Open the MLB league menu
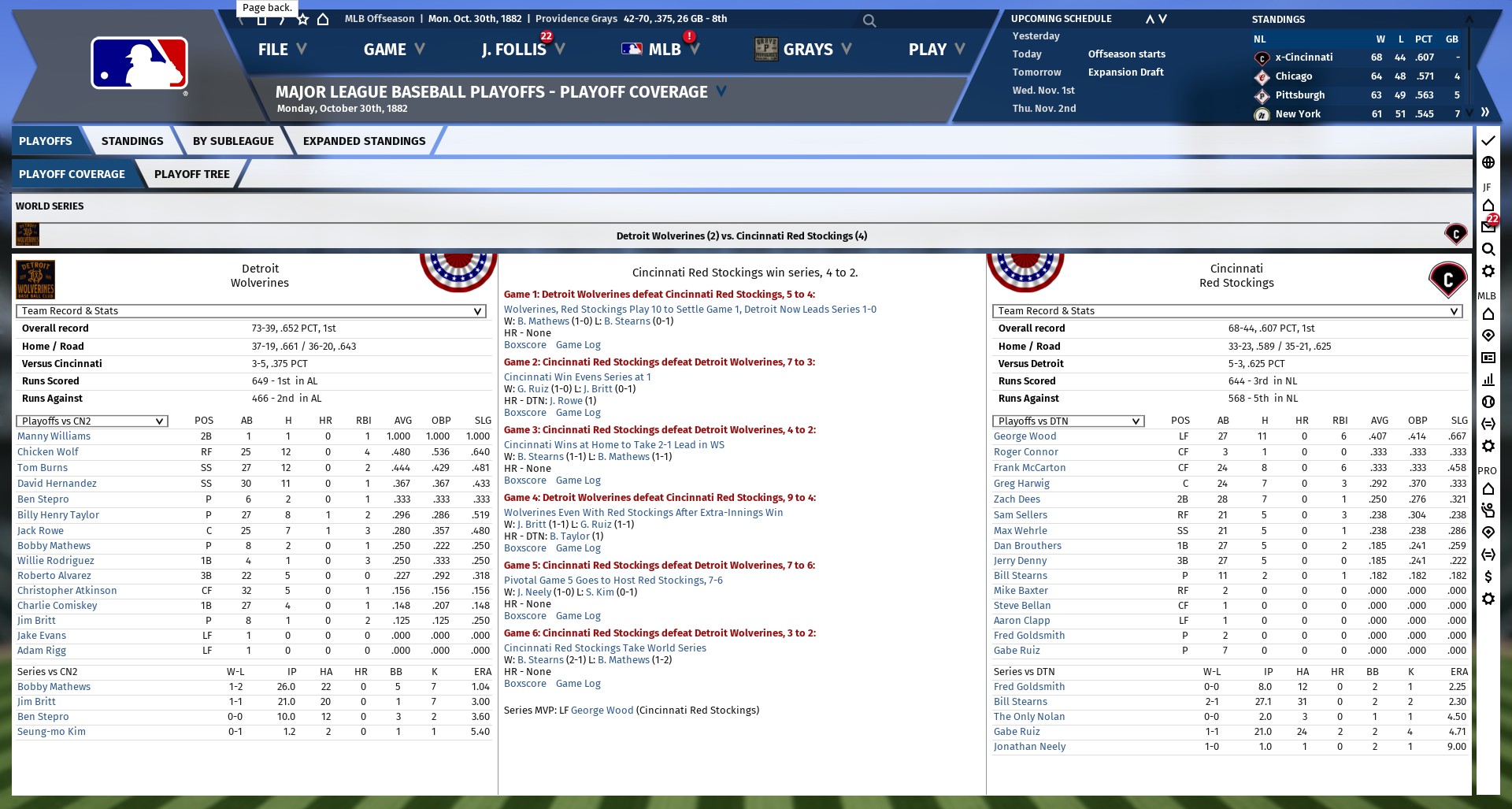1512x809 pixels. tap(660, 49)
